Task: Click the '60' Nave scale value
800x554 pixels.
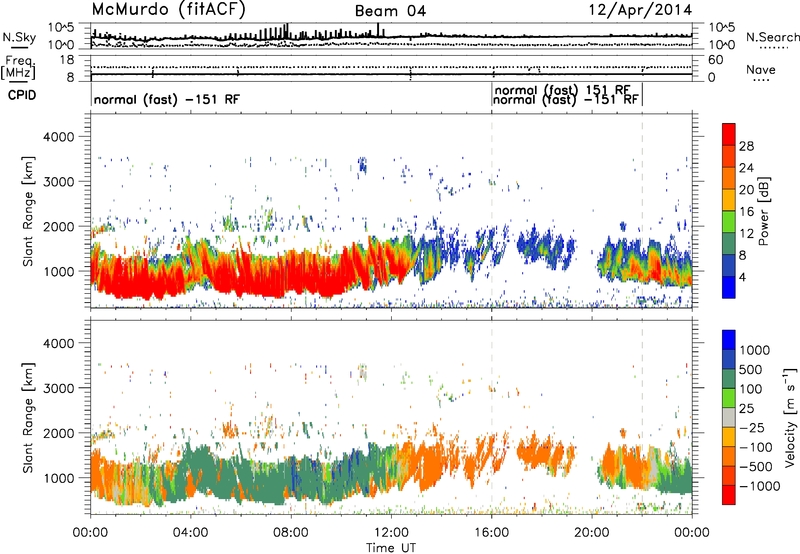Action: [715, 60]
